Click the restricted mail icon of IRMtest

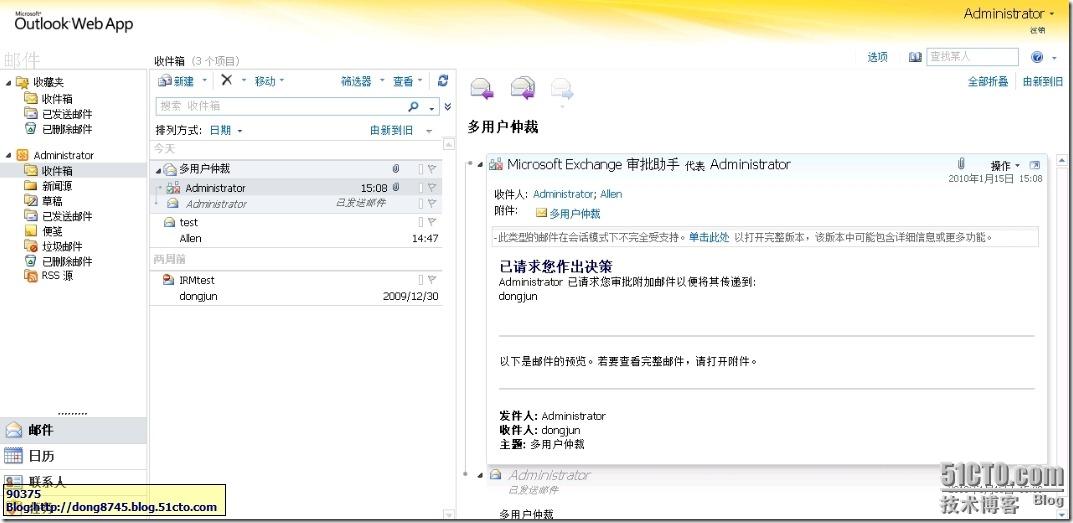(169, 280)
